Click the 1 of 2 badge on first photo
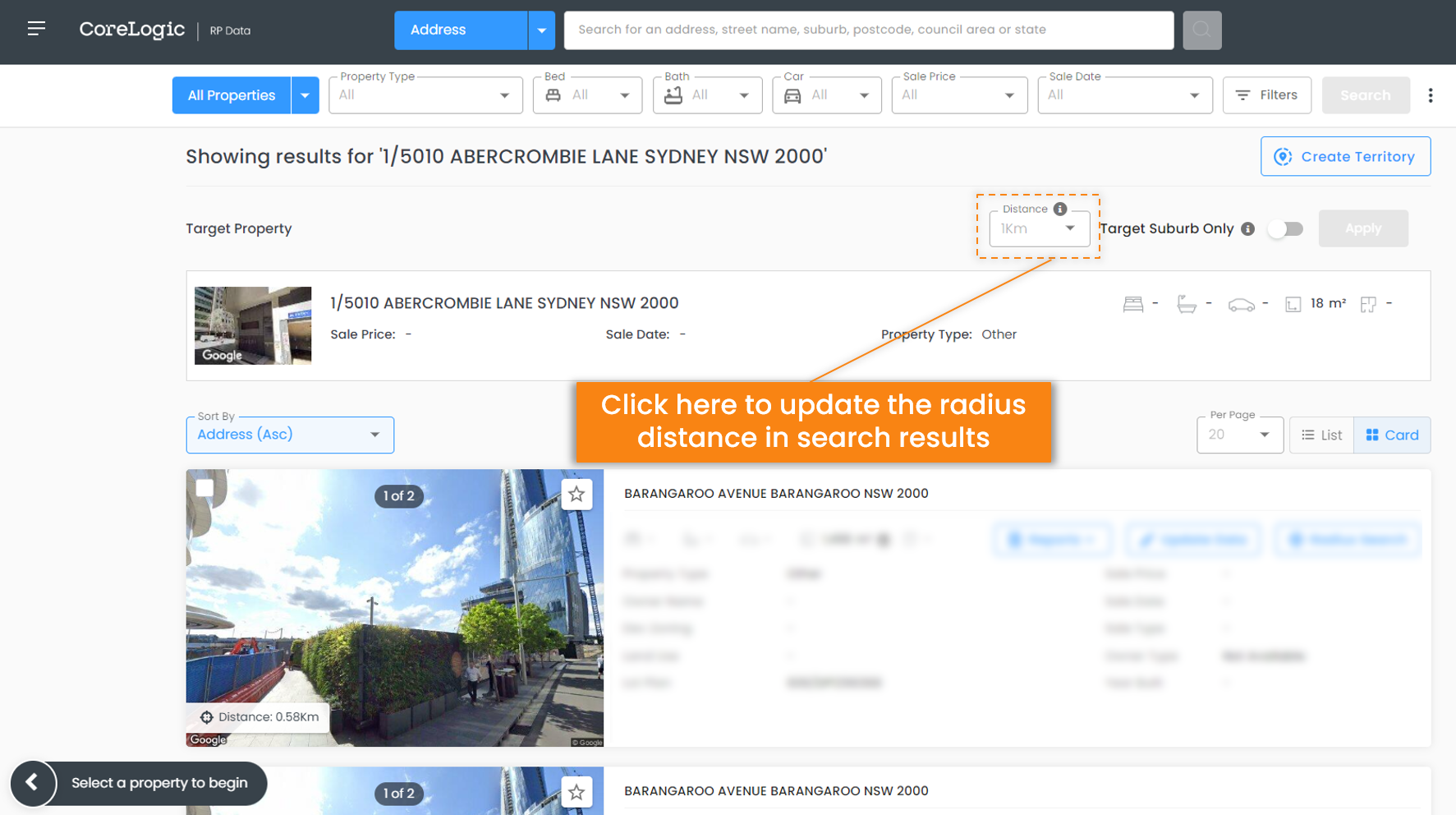Screen dimensions: 1456x815 pyautogui.click(x=399, y=496)
